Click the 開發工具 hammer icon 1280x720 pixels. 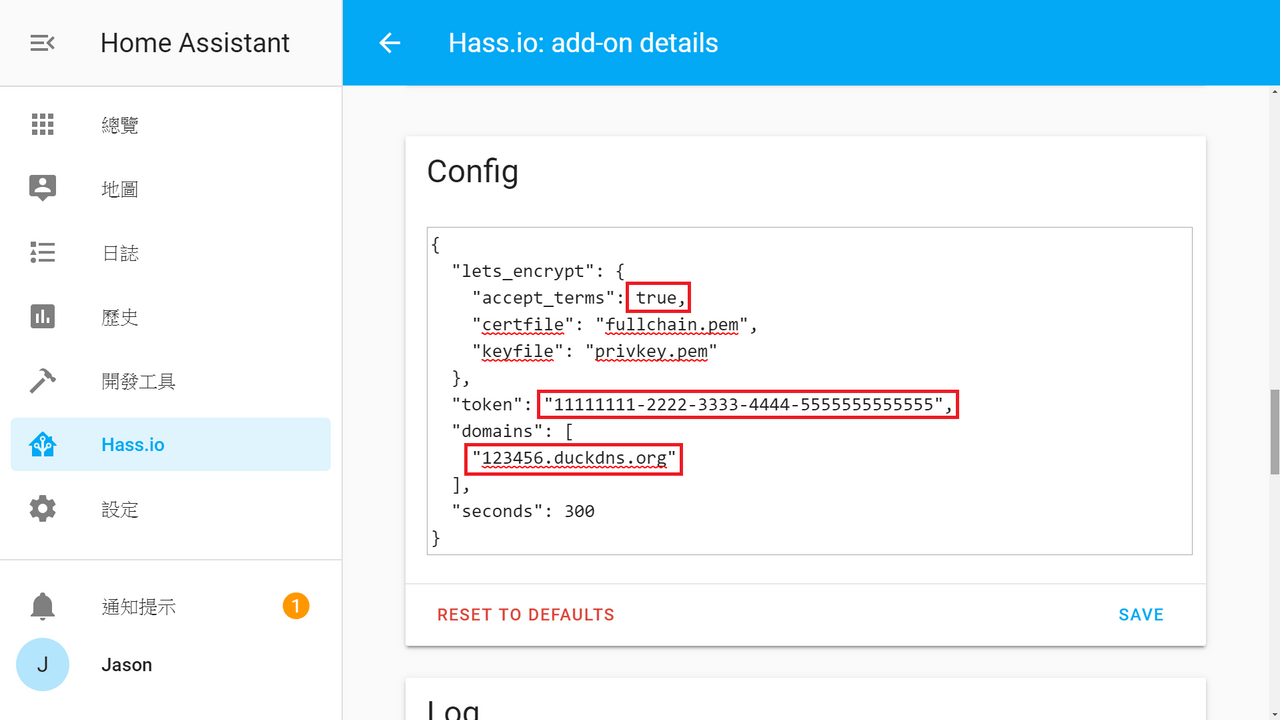(x=42, y=381)
